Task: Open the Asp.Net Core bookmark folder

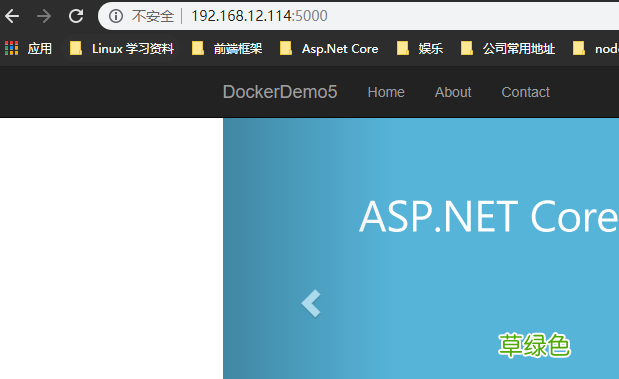Action: click(329, 49)
